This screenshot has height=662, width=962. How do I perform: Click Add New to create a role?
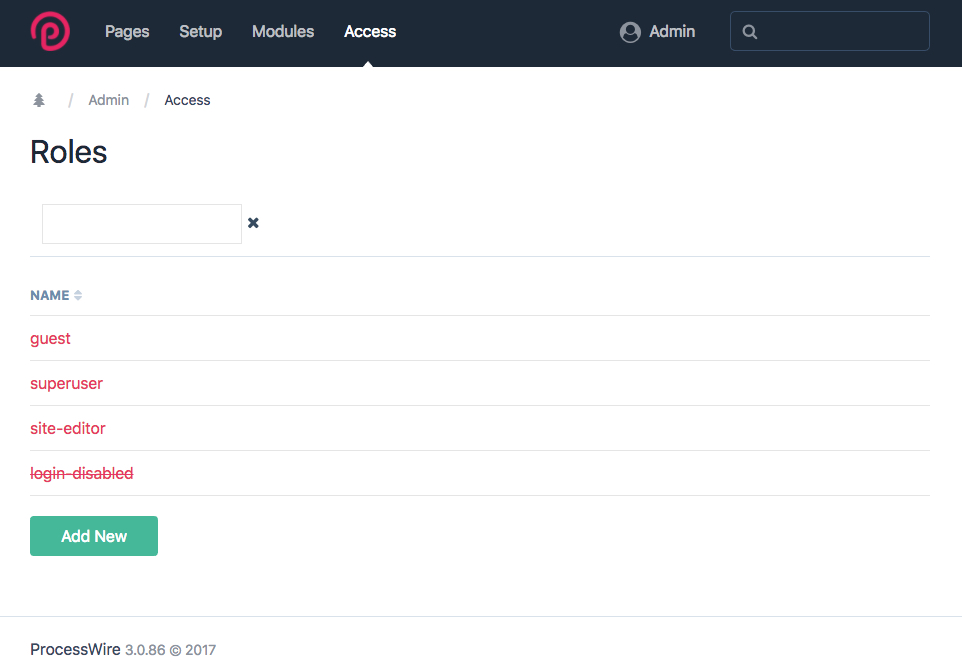pos(93,536)
